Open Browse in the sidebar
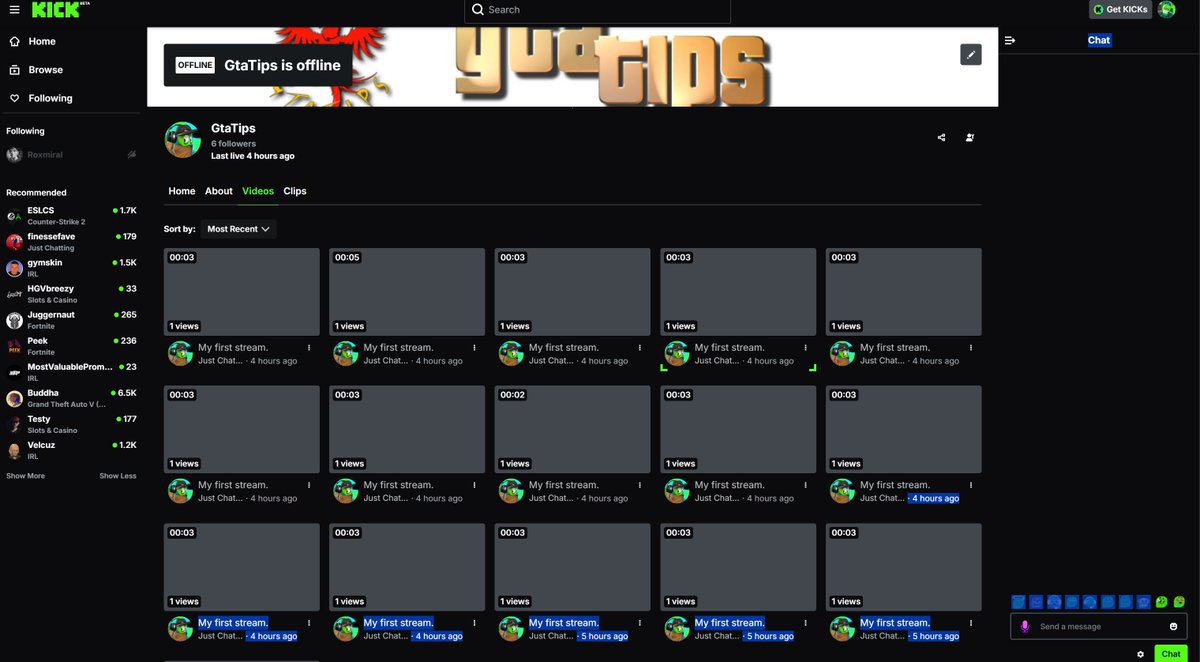The width and height of the screenshot is (1200, 662). [x=36, y=70]
